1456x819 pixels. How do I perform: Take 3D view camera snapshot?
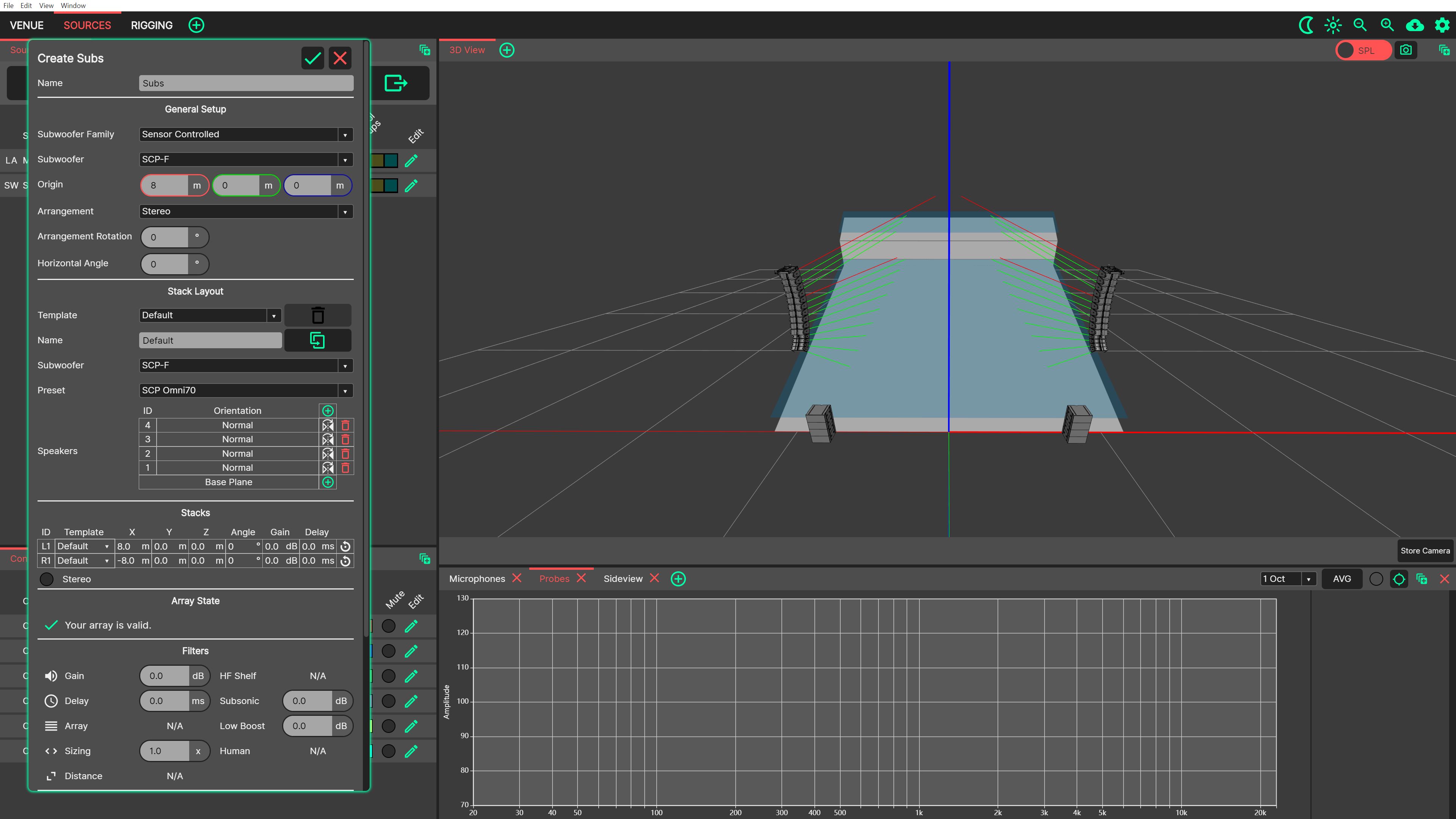1405,50
